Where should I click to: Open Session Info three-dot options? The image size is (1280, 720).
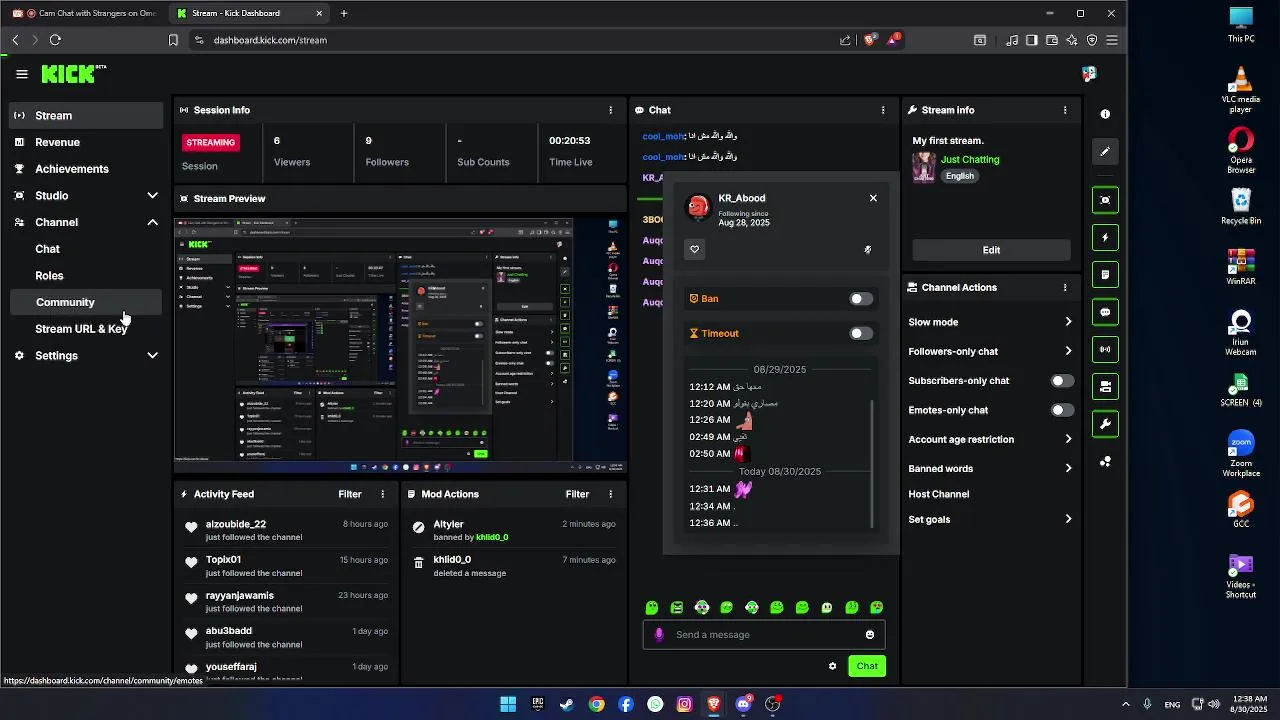(611, 110)
